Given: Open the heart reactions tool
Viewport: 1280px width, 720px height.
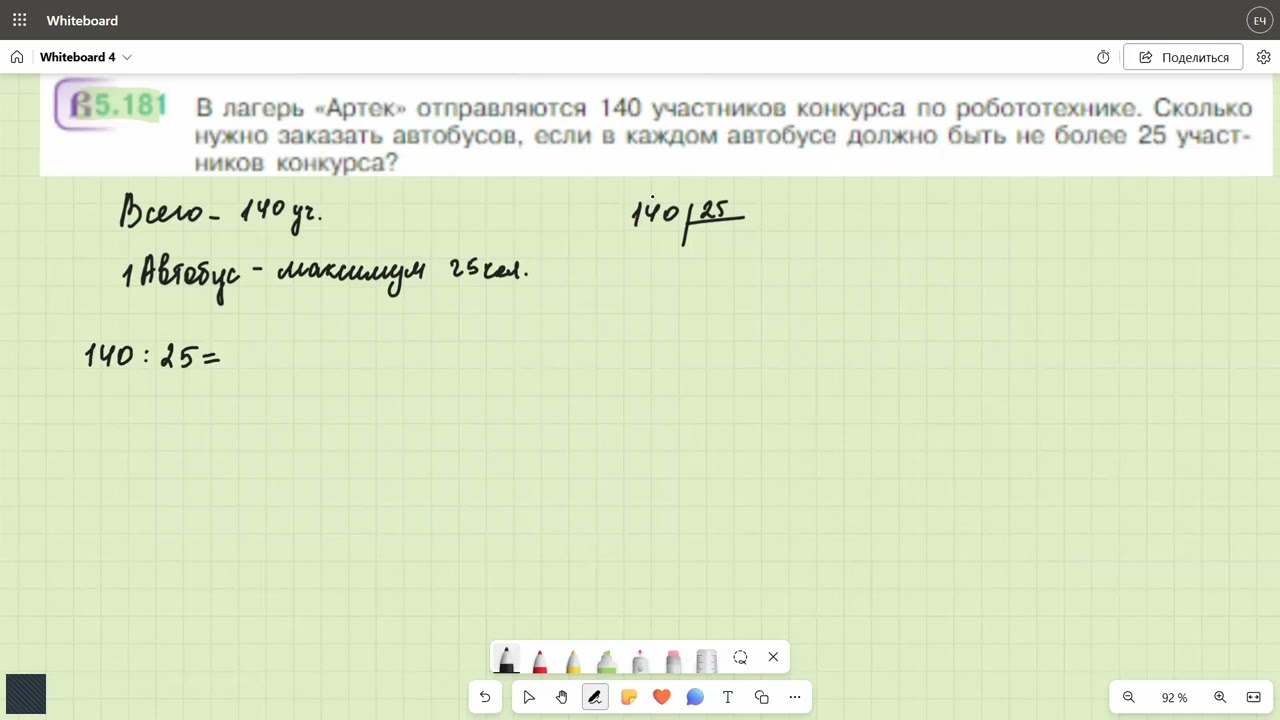Looking at the screenshot, I should click(662, 697).
